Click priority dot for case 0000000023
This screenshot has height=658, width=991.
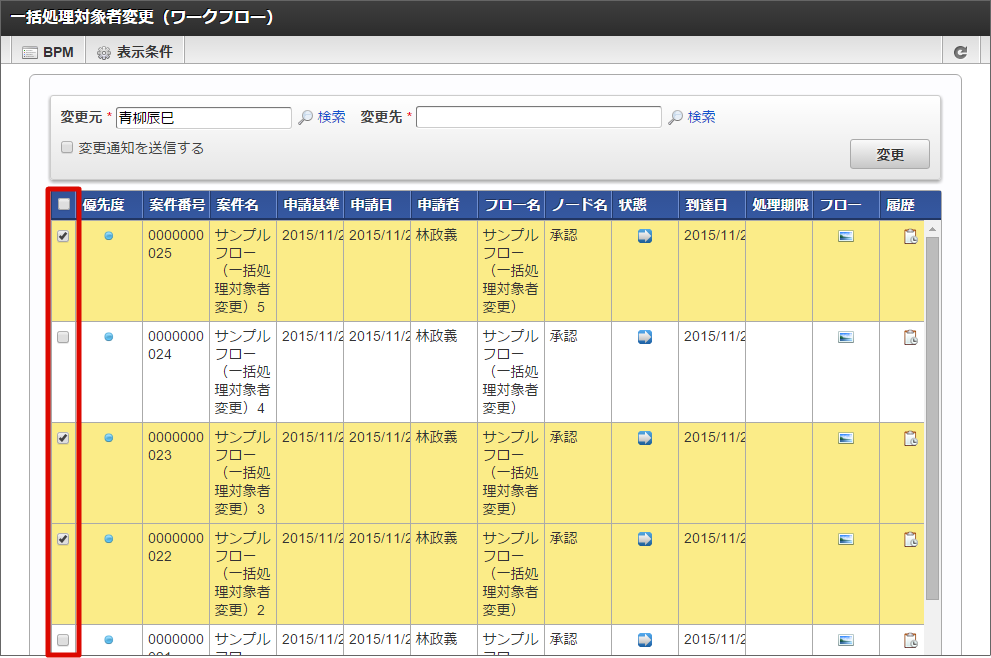pyautogui.click(x=109, y=438)
